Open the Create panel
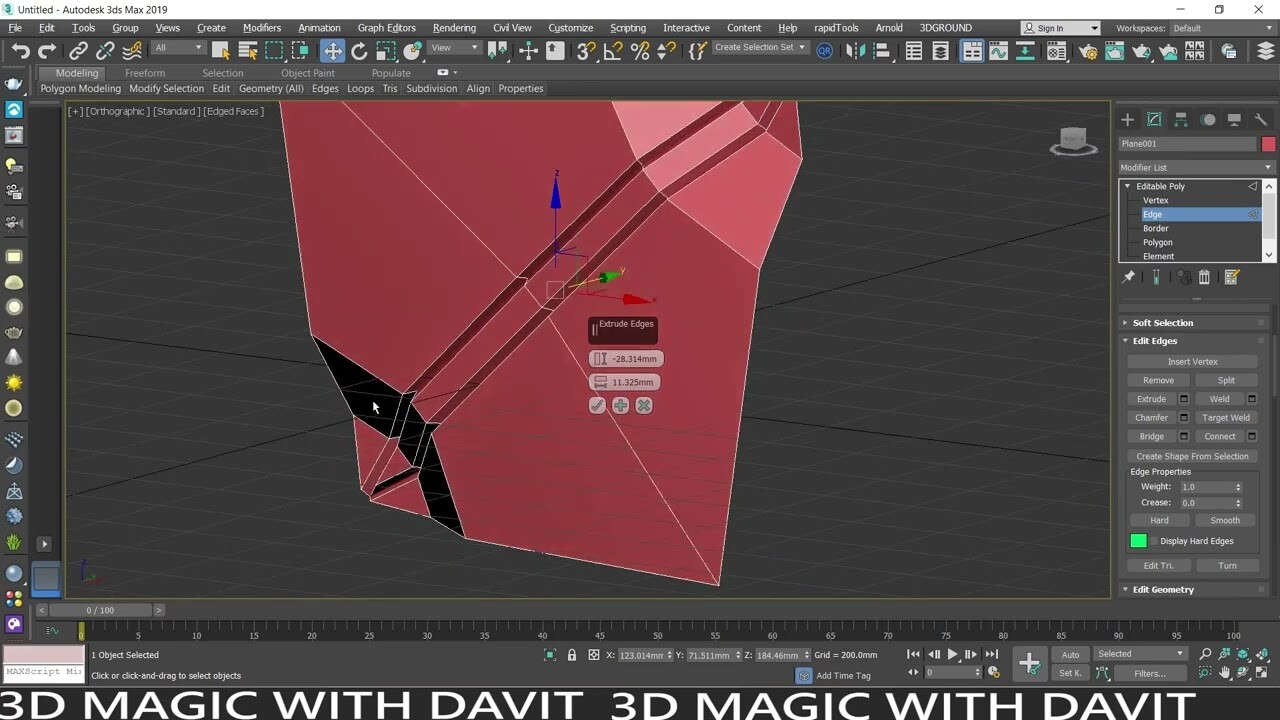Image resolution: width=1280 pixels, height=720 pixels. point(1128,119)
